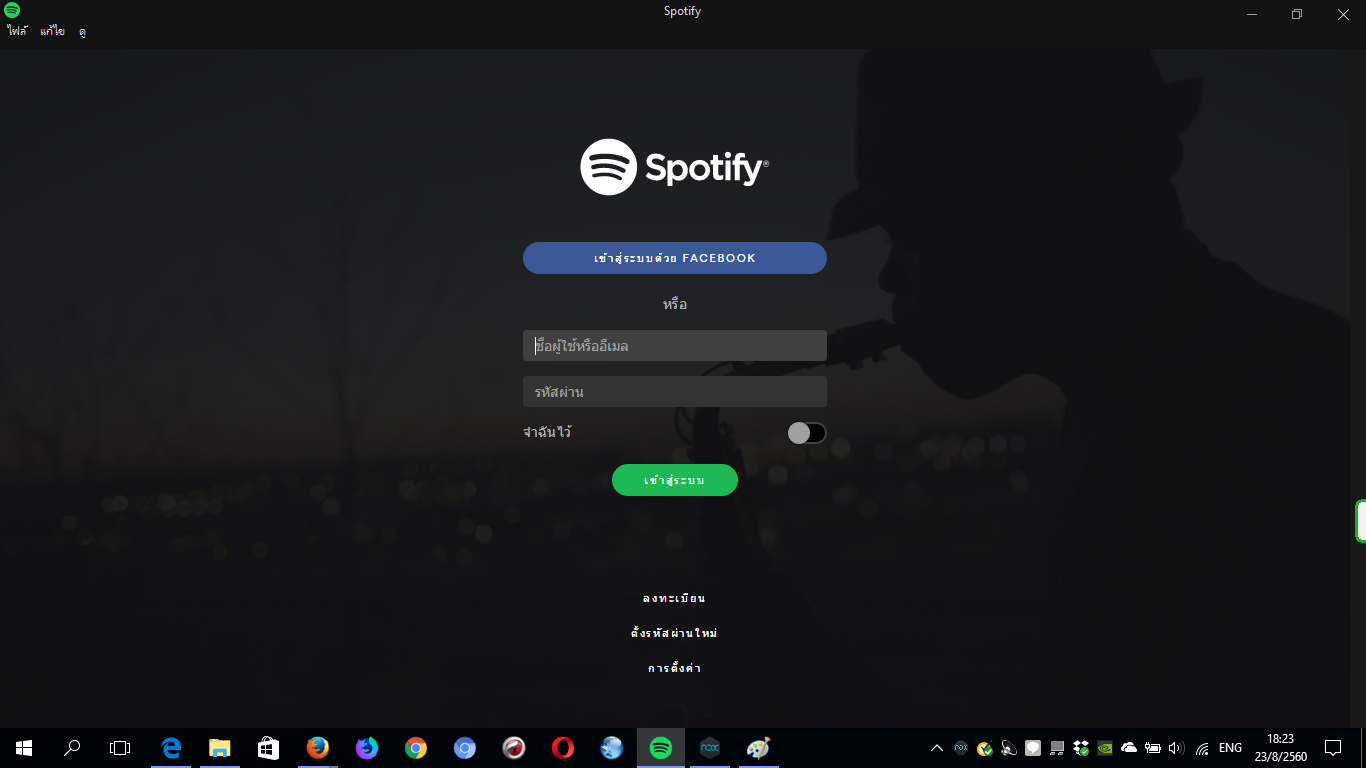The height and width of the screenshot is (768, 1366).
Task: Select Spotify taskbar icon
Action: (661, 747)
